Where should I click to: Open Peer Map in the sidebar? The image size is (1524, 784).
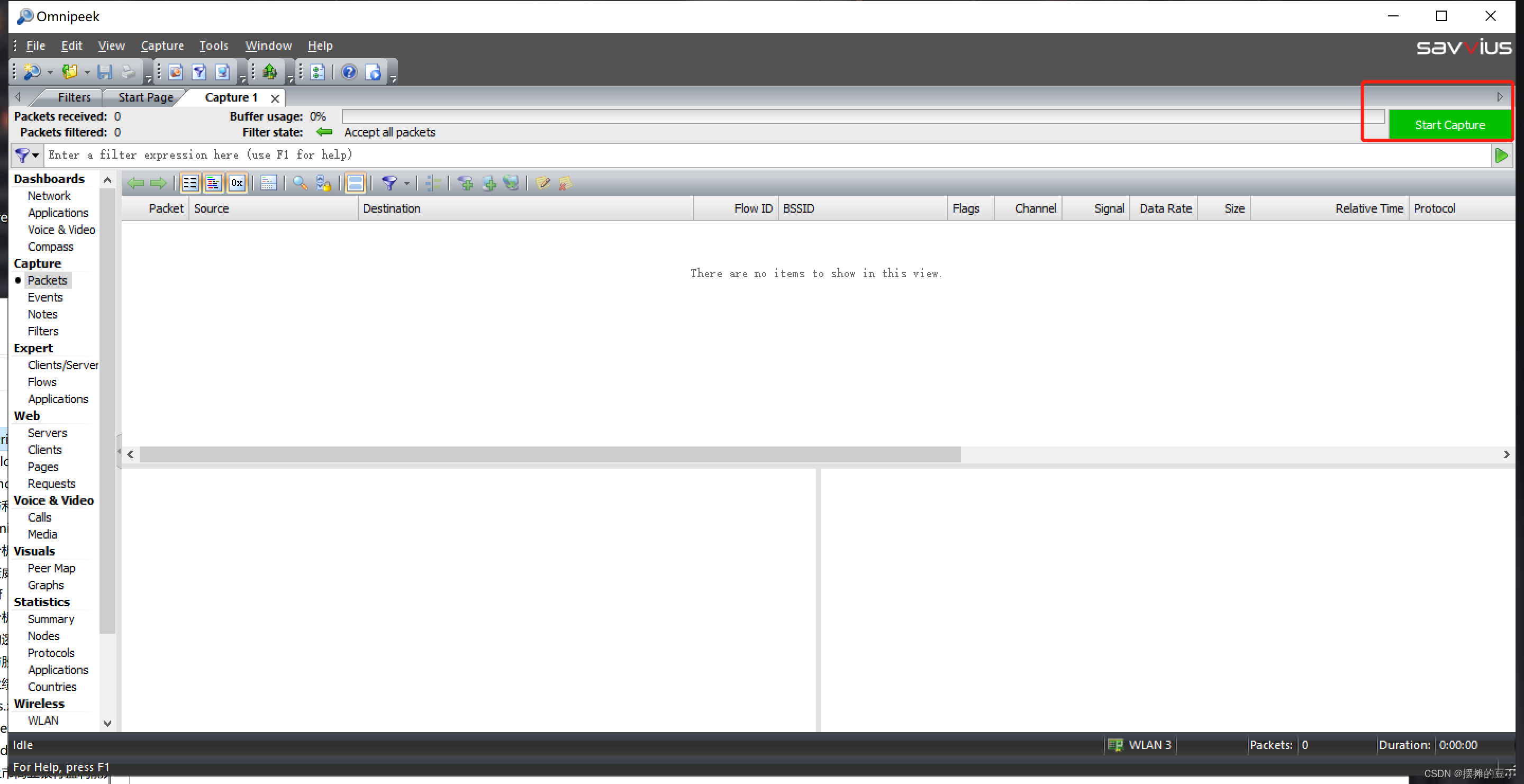point(51,568)
